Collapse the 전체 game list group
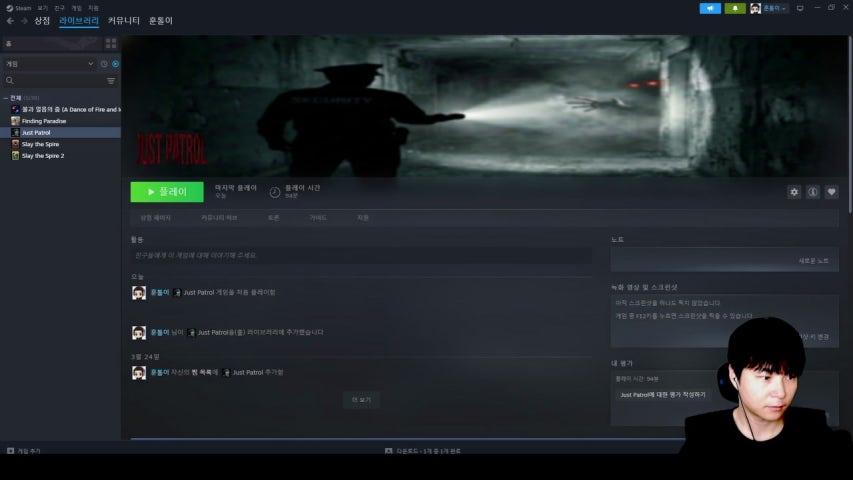The image size is (853, 480). point(5,98)
